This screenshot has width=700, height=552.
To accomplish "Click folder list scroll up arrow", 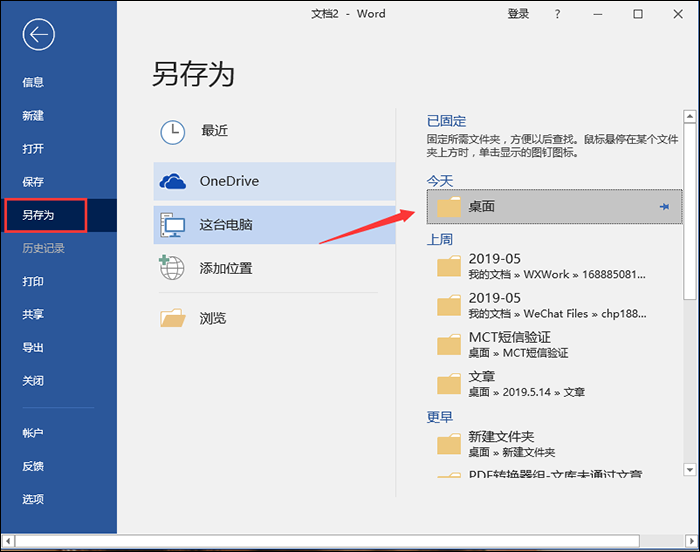I will (690, 116).
